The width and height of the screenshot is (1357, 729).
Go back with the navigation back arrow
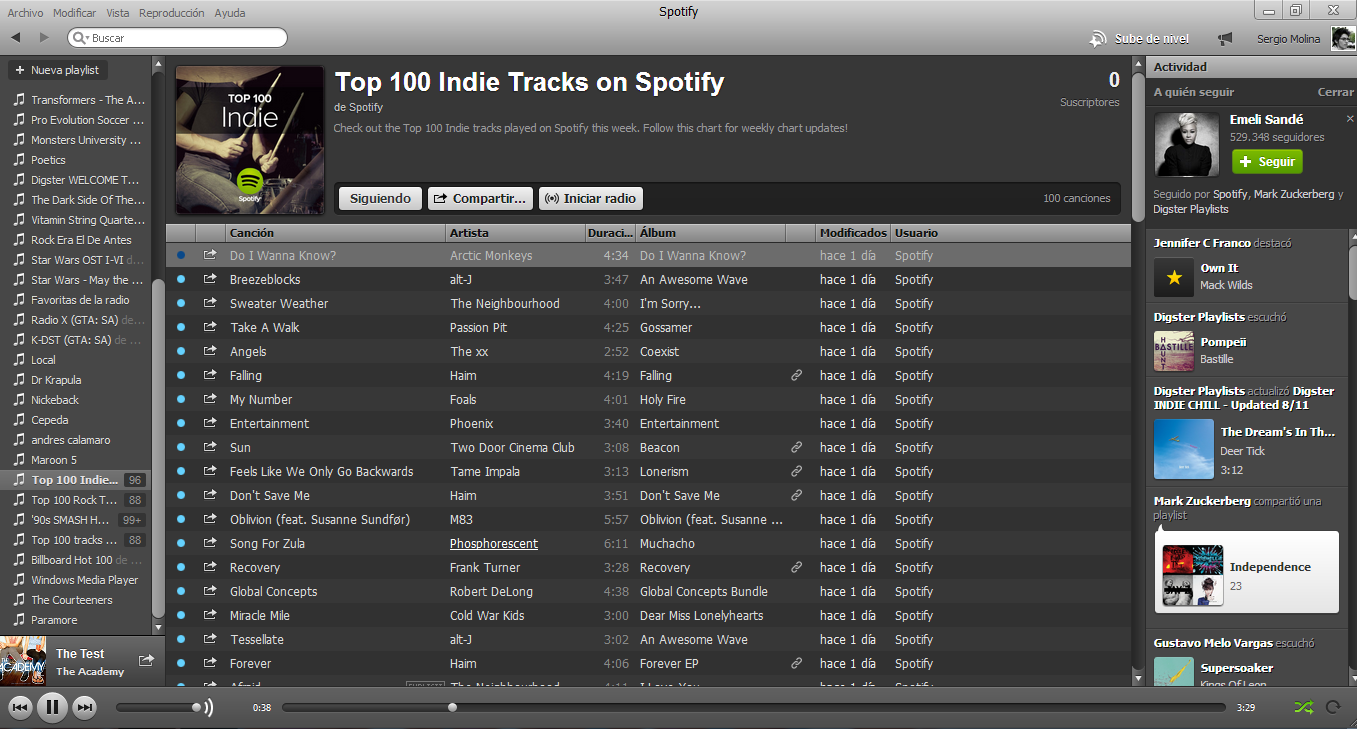pos(16,38)
